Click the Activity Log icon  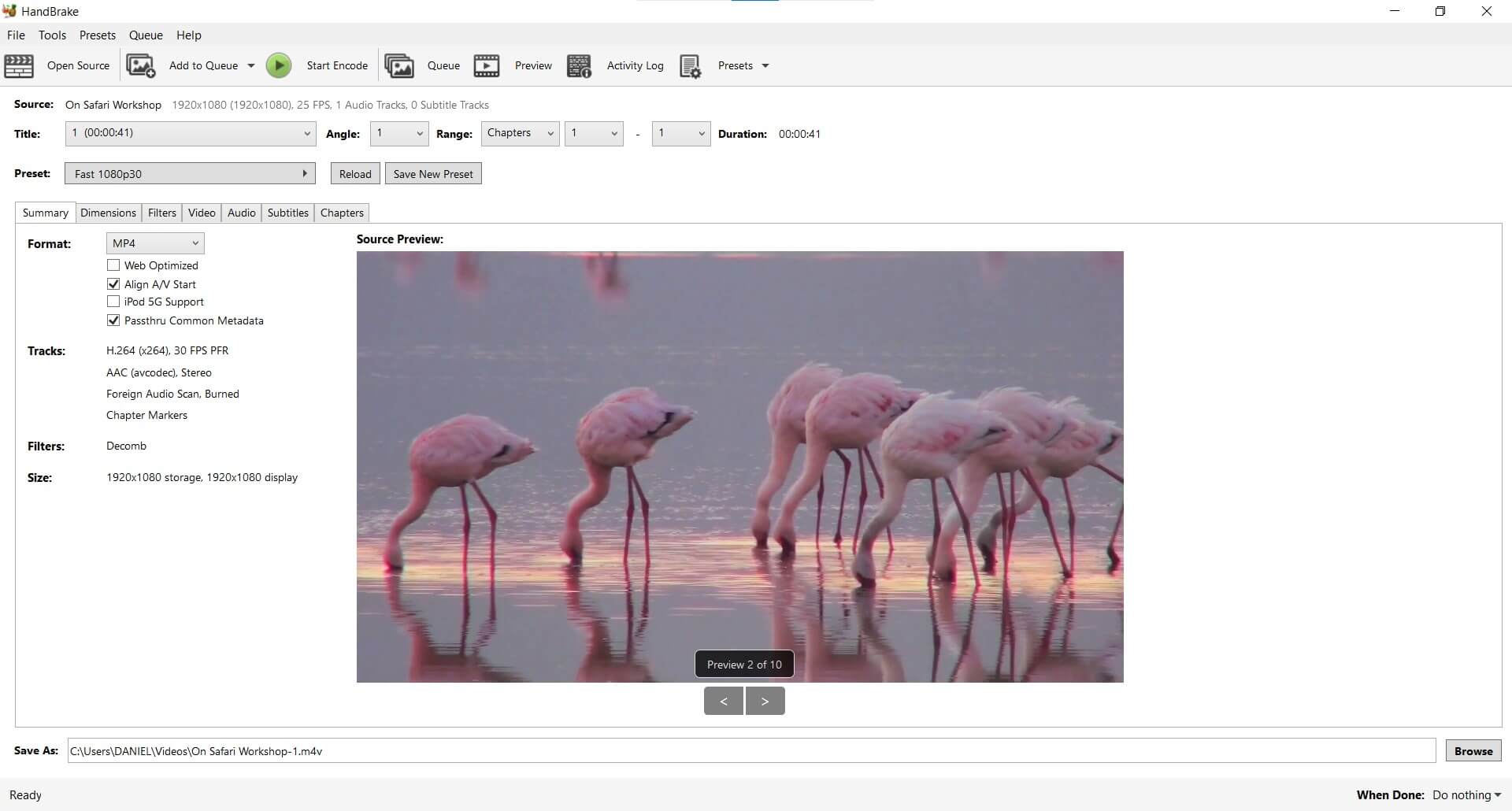[580, 65]
